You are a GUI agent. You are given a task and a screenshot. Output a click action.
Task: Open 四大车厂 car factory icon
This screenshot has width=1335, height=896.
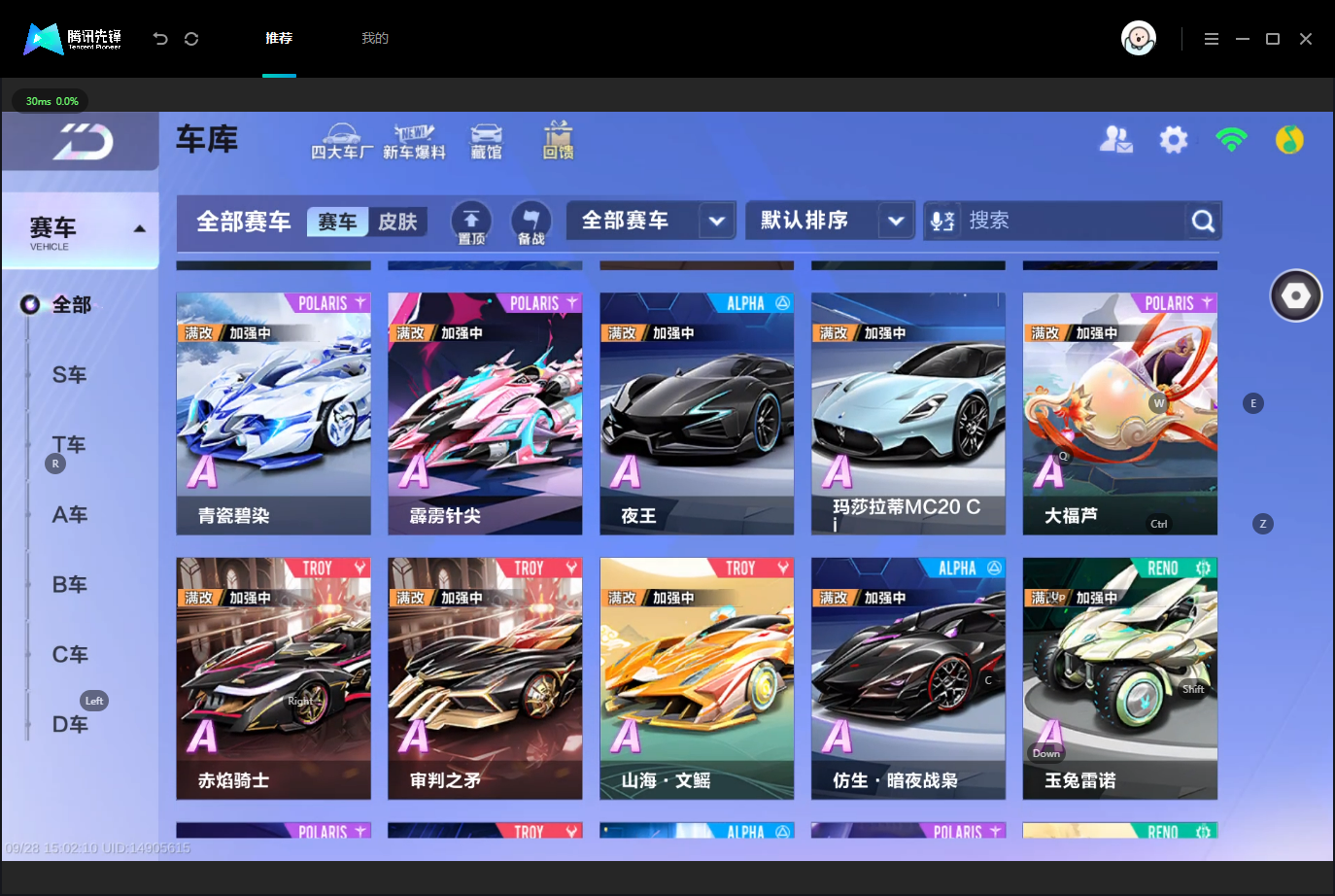click(x=342, y=142)
